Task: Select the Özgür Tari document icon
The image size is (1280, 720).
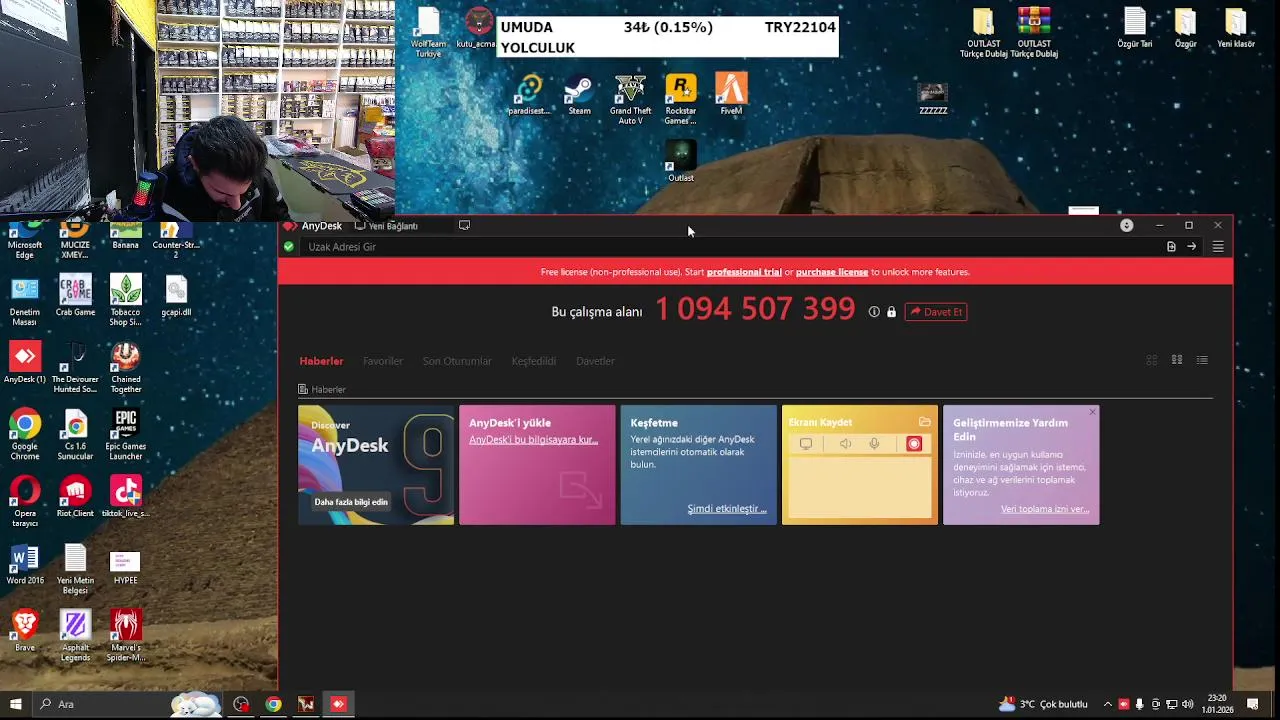Action: click(1134, 27)
